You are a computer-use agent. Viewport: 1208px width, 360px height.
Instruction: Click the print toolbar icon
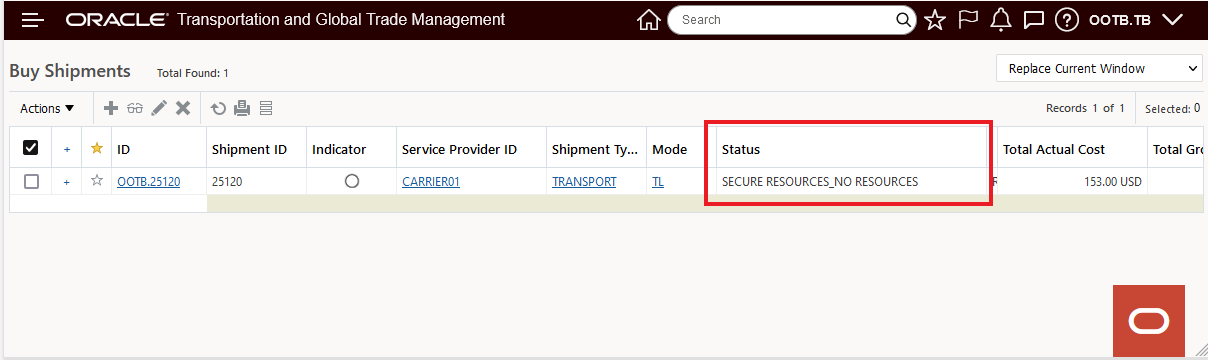click(x=242, y=108)
